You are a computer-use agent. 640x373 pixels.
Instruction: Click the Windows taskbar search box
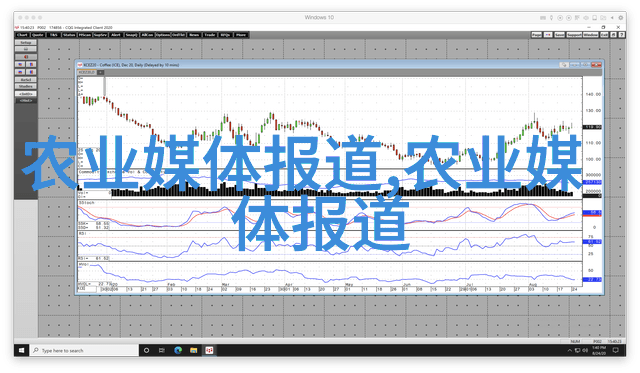point(84,350)
